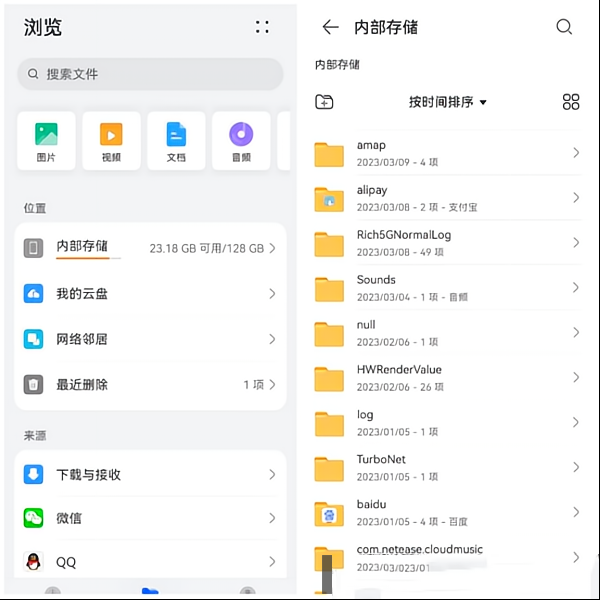Click chevron on 网络邻居 row
The height and width of the screenshot is (600, 600).
272,339
